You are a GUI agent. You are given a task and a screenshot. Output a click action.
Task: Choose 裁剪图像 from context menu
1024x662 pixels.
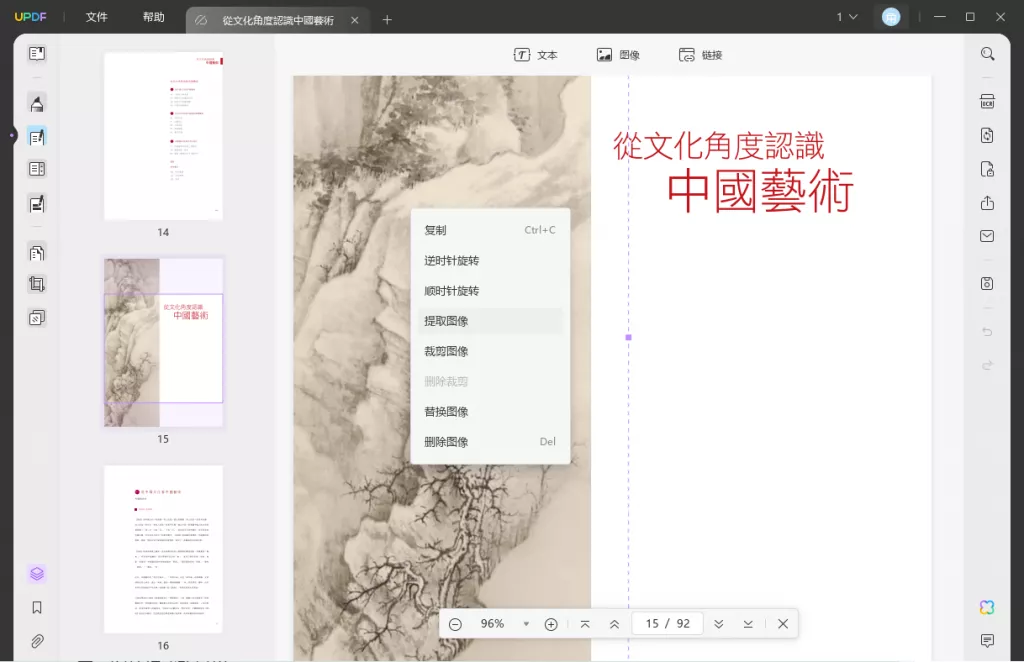[x=490, y=351]
